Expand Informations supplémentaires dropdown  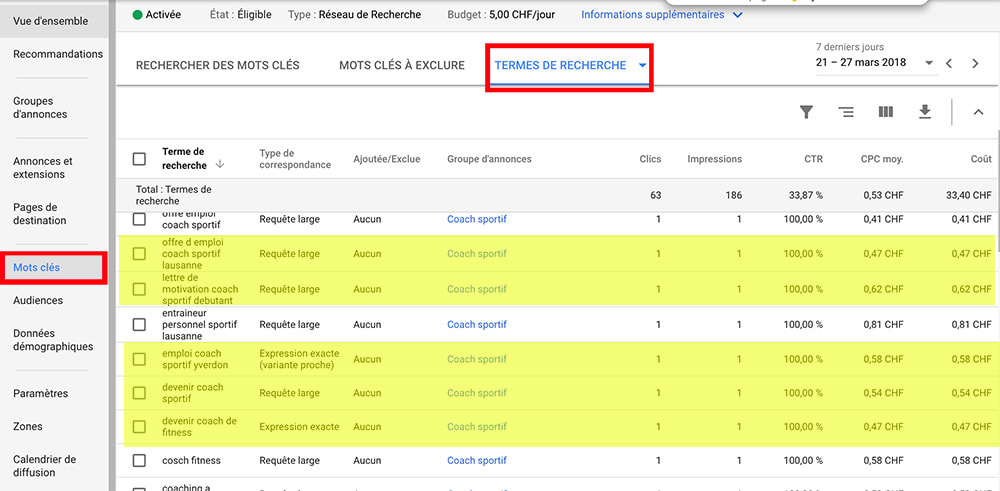pyautogui.click(x=661, y=15)
